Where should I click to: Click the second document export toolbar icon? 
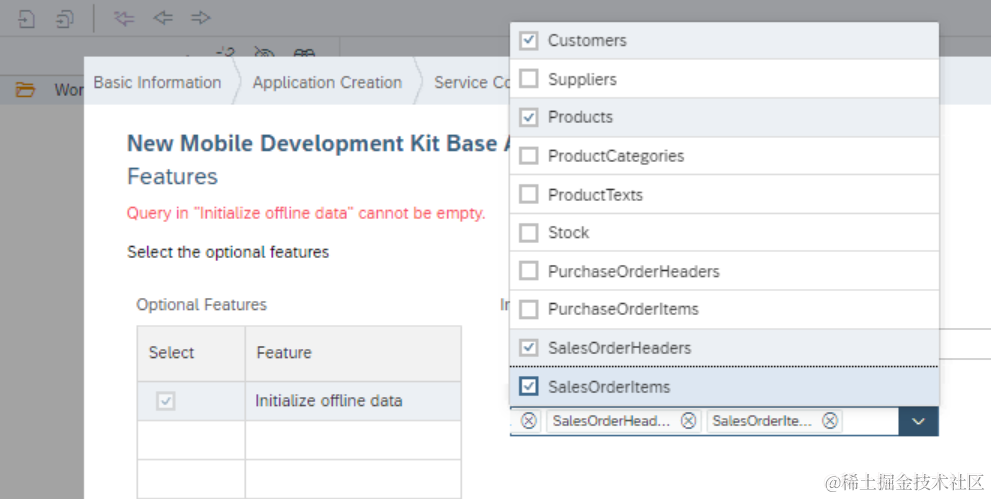pos(64,18)
